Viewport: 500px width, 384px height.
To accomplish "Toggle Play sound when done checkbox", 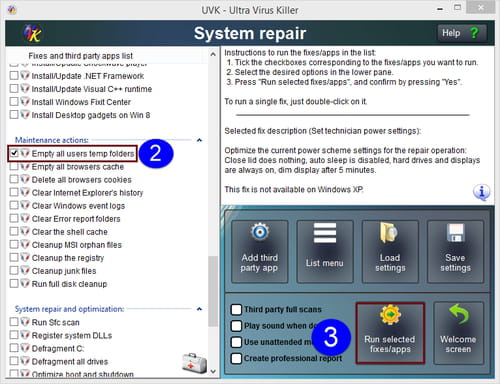I will click(236, 326).
